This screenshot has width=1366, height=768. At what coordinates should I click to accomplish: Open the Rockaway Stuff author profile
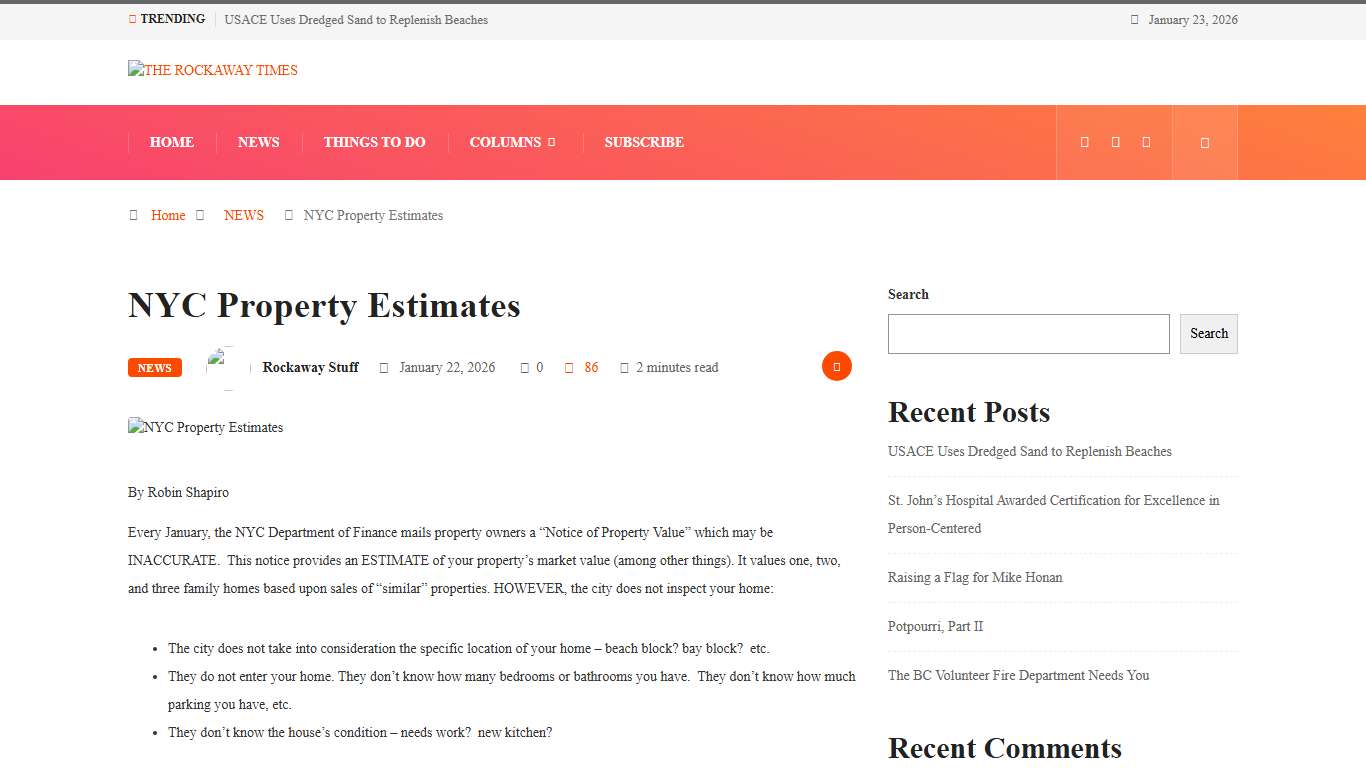coord(310,367)
